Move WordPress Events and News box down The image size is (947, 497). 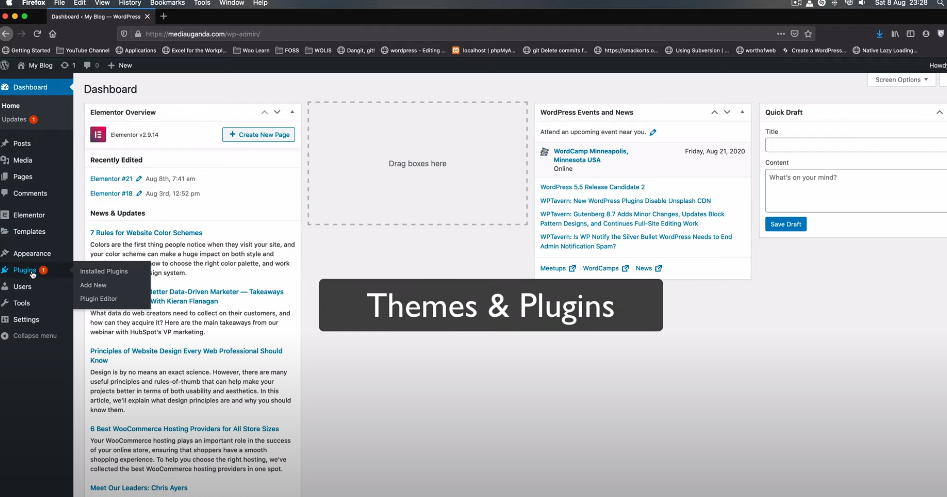point(727,112)
